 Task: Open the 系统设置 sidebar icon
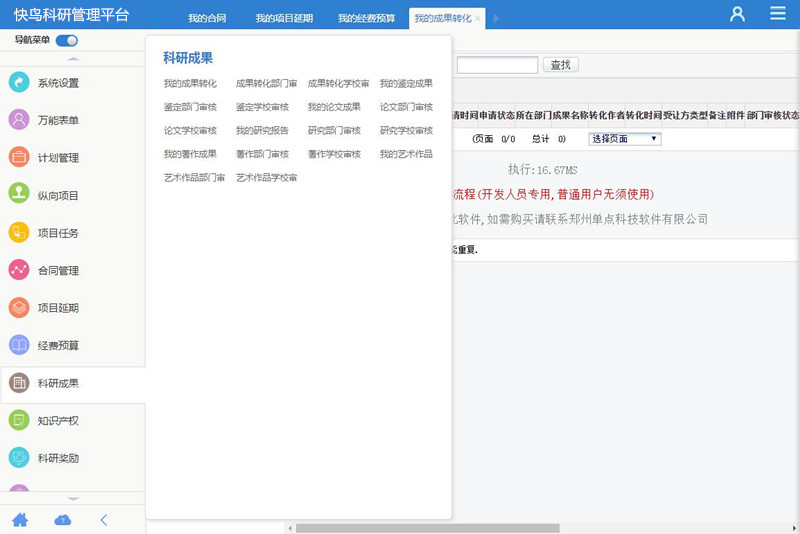coord(19,82)
